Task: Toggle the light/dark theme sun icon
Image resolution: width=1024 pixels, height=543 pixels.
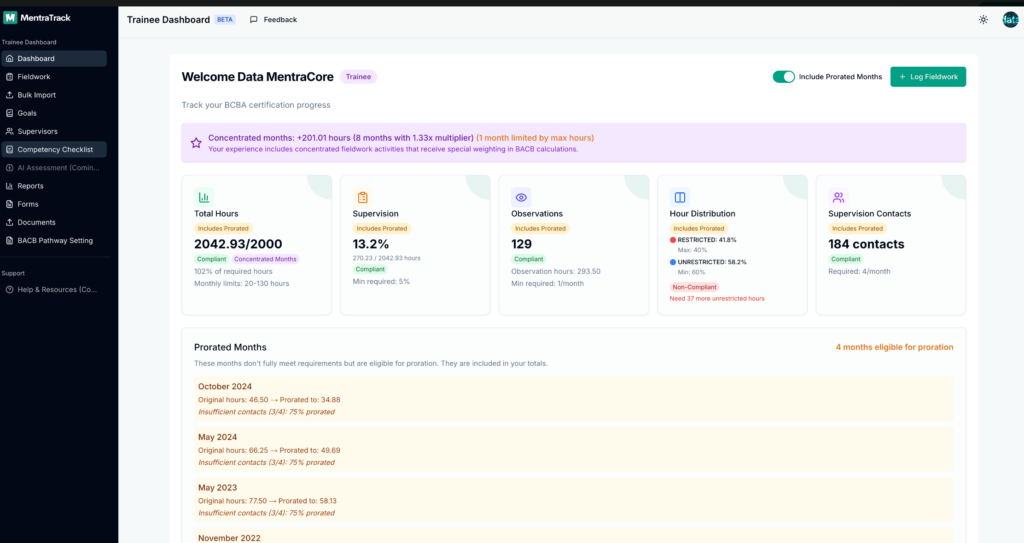Action: click(x=983, y=19)
